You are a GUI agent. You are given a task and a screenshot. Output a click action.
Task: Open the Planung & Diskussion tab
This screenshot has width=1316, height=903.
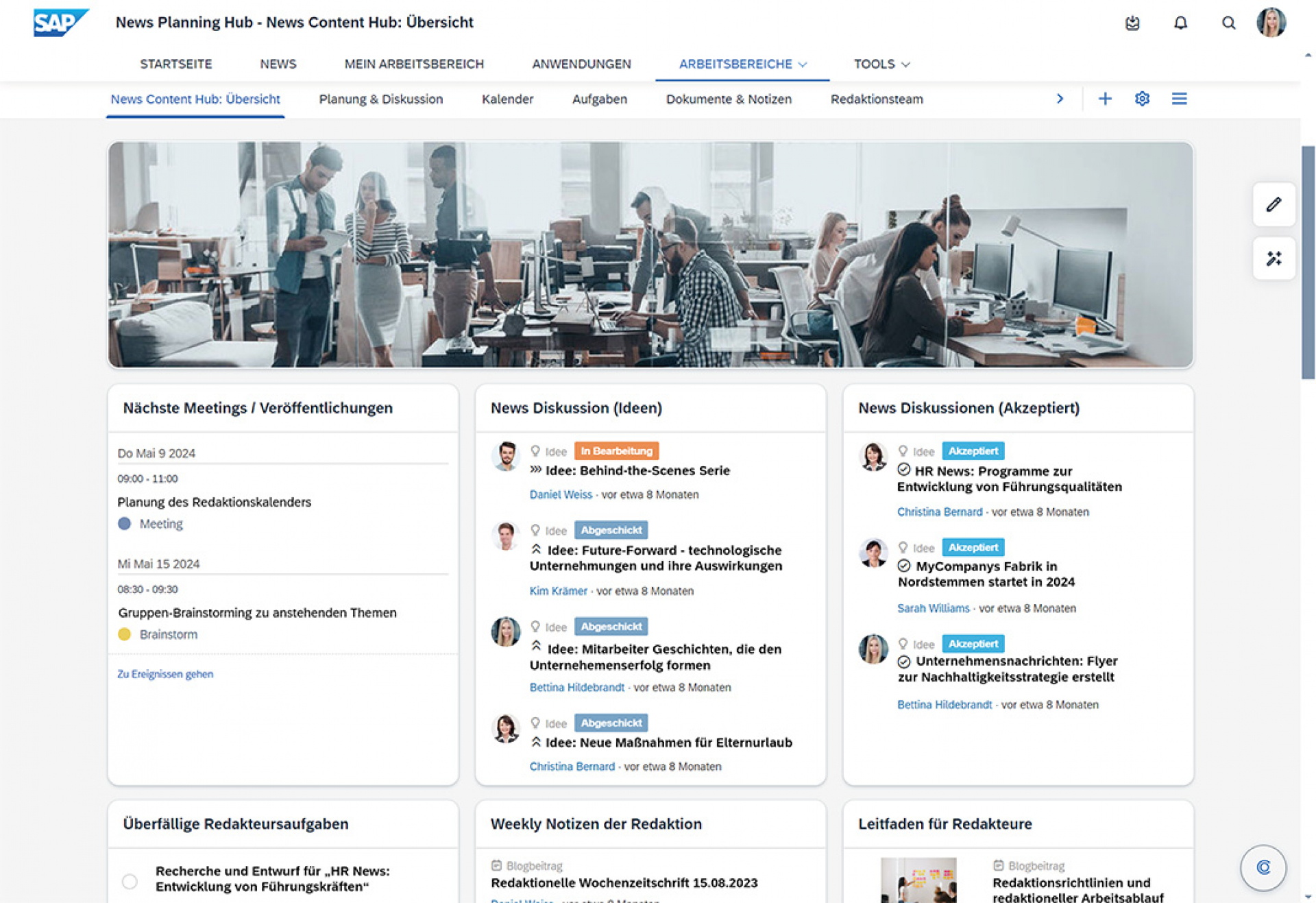(x=380, y=99)
